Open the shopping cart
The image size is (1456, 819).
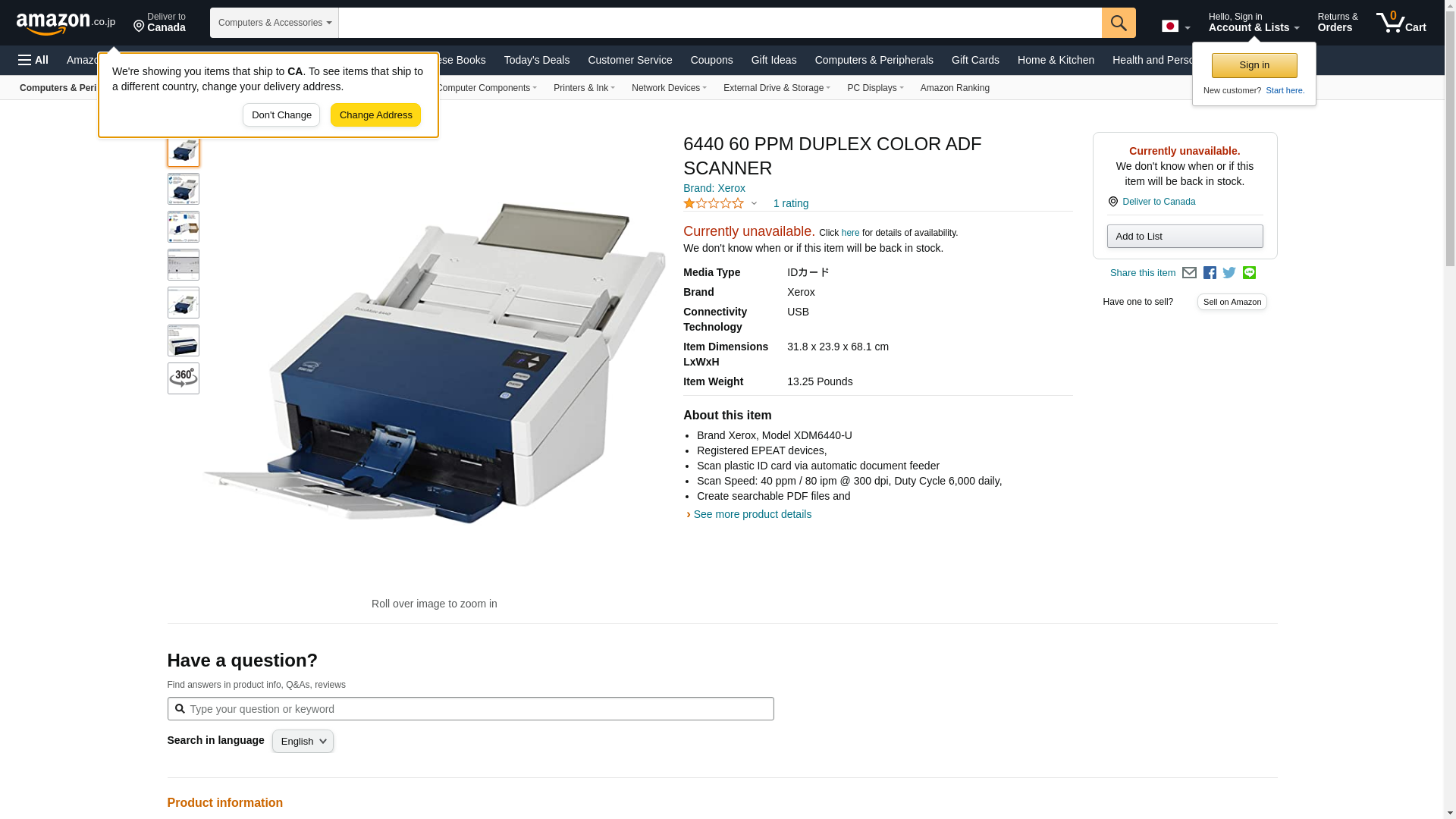coord(1401,23)
